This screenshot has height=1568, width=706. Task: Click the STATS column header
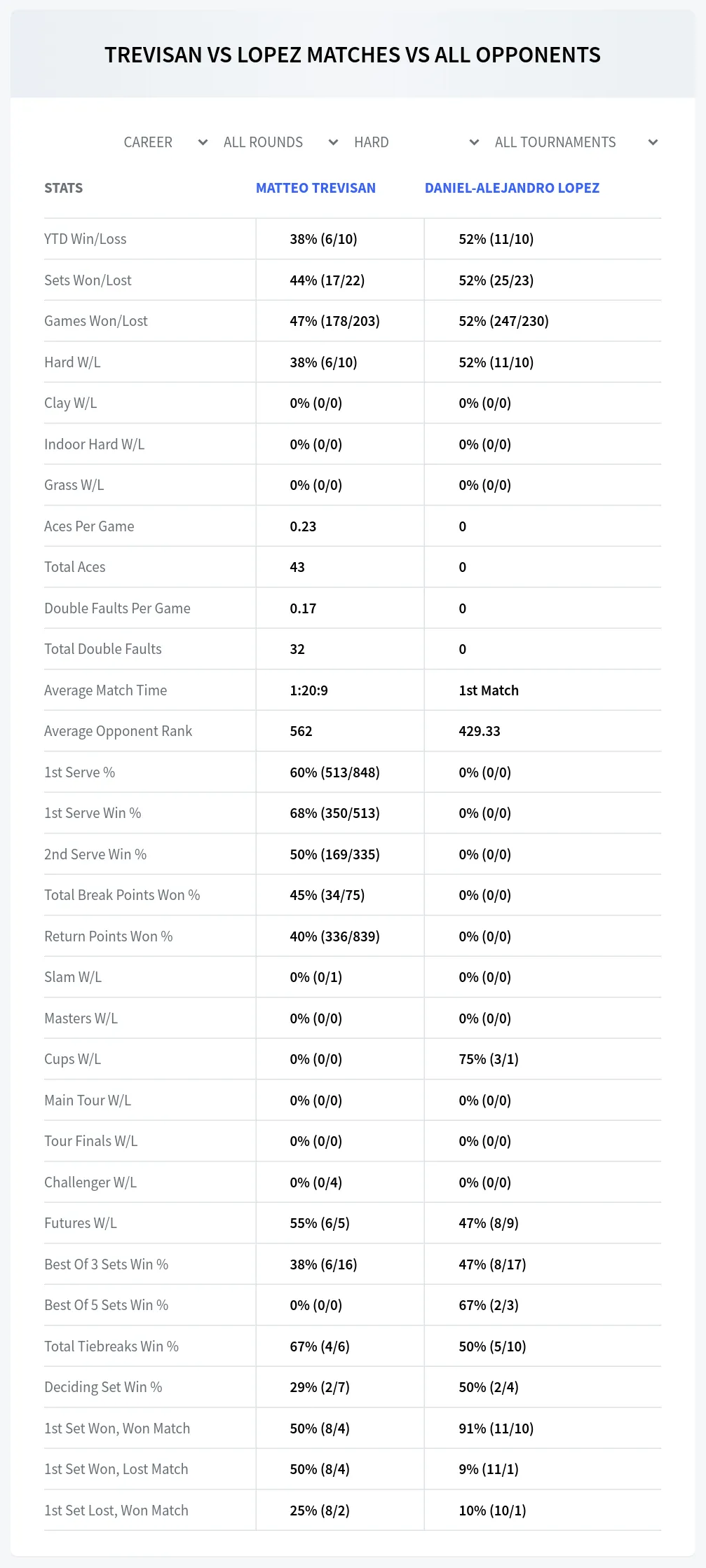[63, 188]
